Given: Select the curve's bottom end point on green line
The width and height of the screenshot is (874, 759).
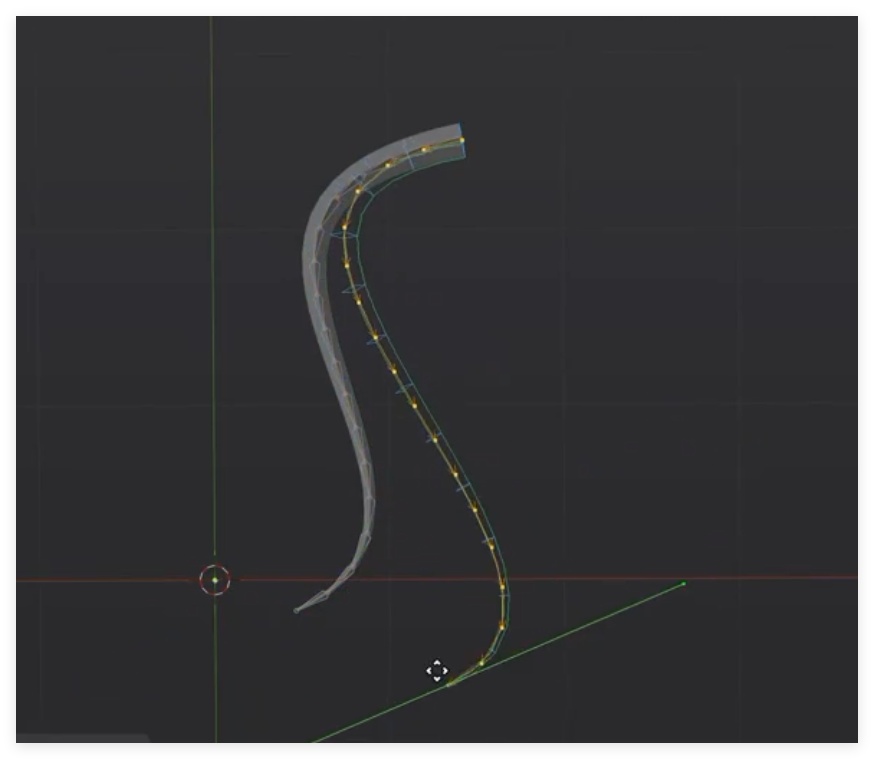Looking at the screenshot, I should [449, 685].
